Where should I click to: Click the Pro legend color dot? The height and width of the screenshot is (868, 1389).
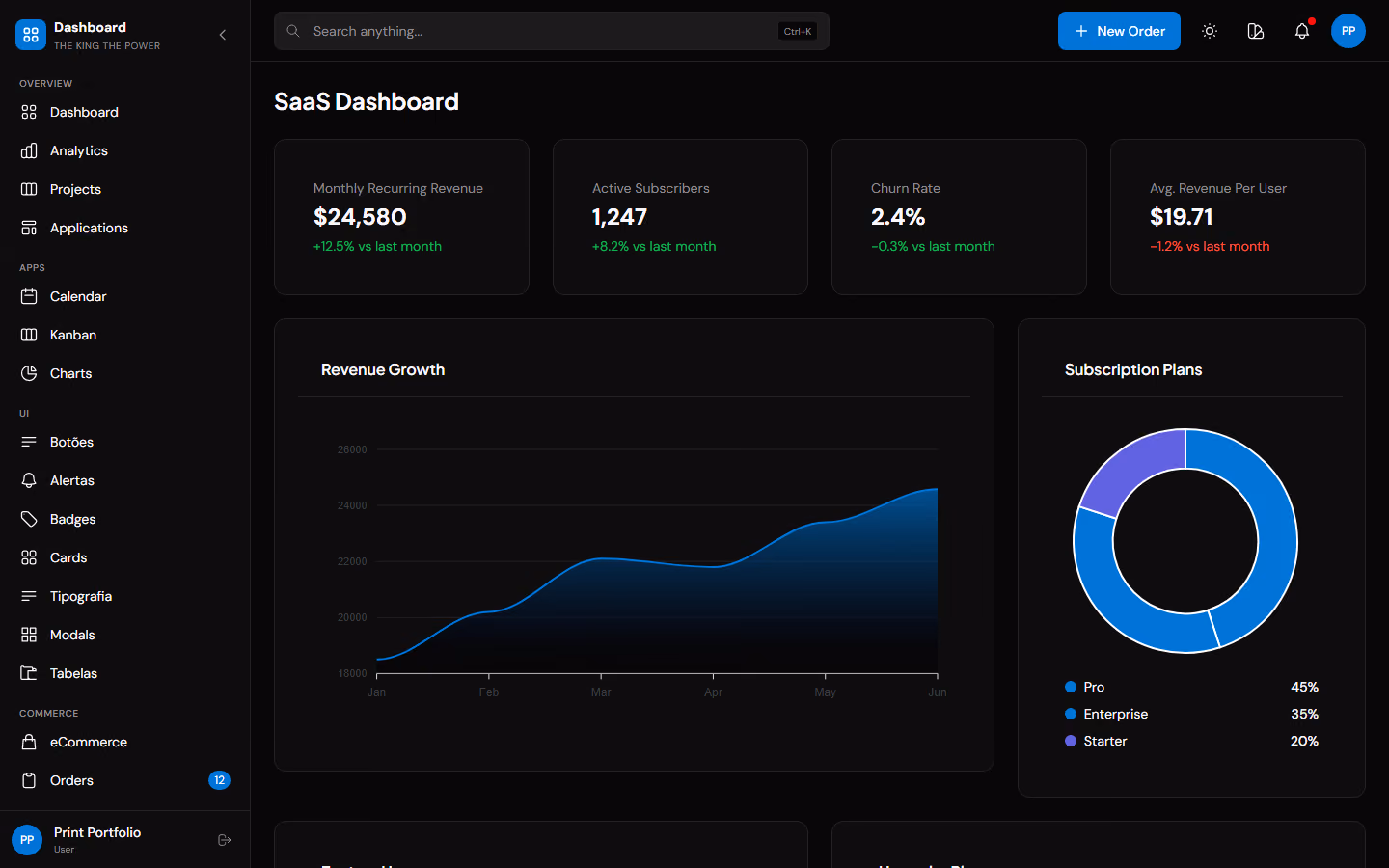click(x=1071, y=687)
